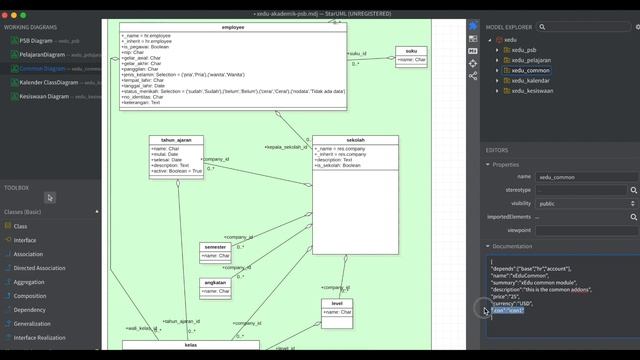Expand the xedu_kalendar package node
The height and width of the screenshot is (360, 640).
pyautogui.click(x=497, y=80)
